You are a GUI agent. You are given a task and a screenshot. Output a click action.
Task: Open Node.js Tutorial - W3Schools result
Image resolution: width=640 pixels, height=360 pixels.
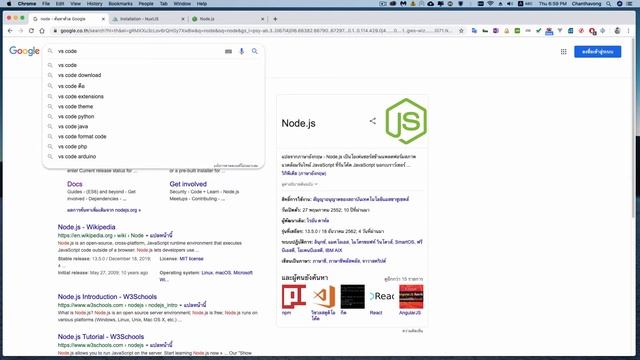101,337
